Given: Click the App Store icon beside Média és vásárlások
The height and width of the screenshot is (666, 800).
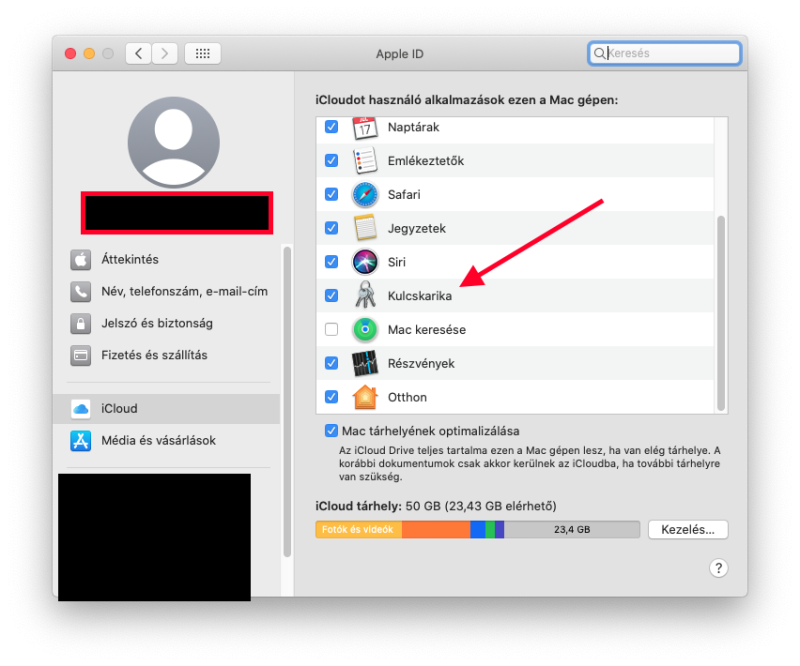Looking at the screenshot, I should point(81,440).
